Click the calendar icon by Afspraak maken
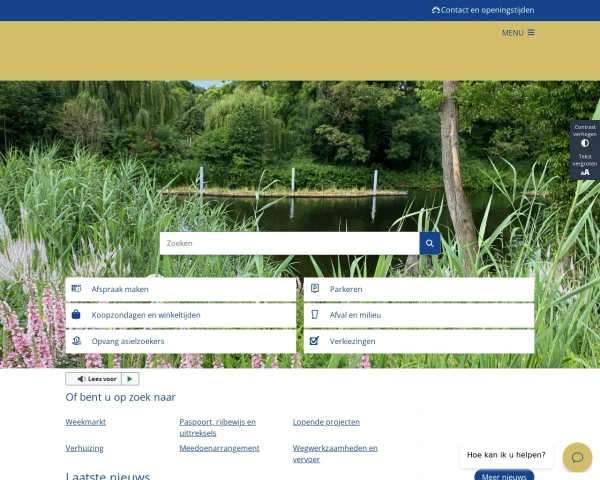The image size is (600, 480). 76,289
